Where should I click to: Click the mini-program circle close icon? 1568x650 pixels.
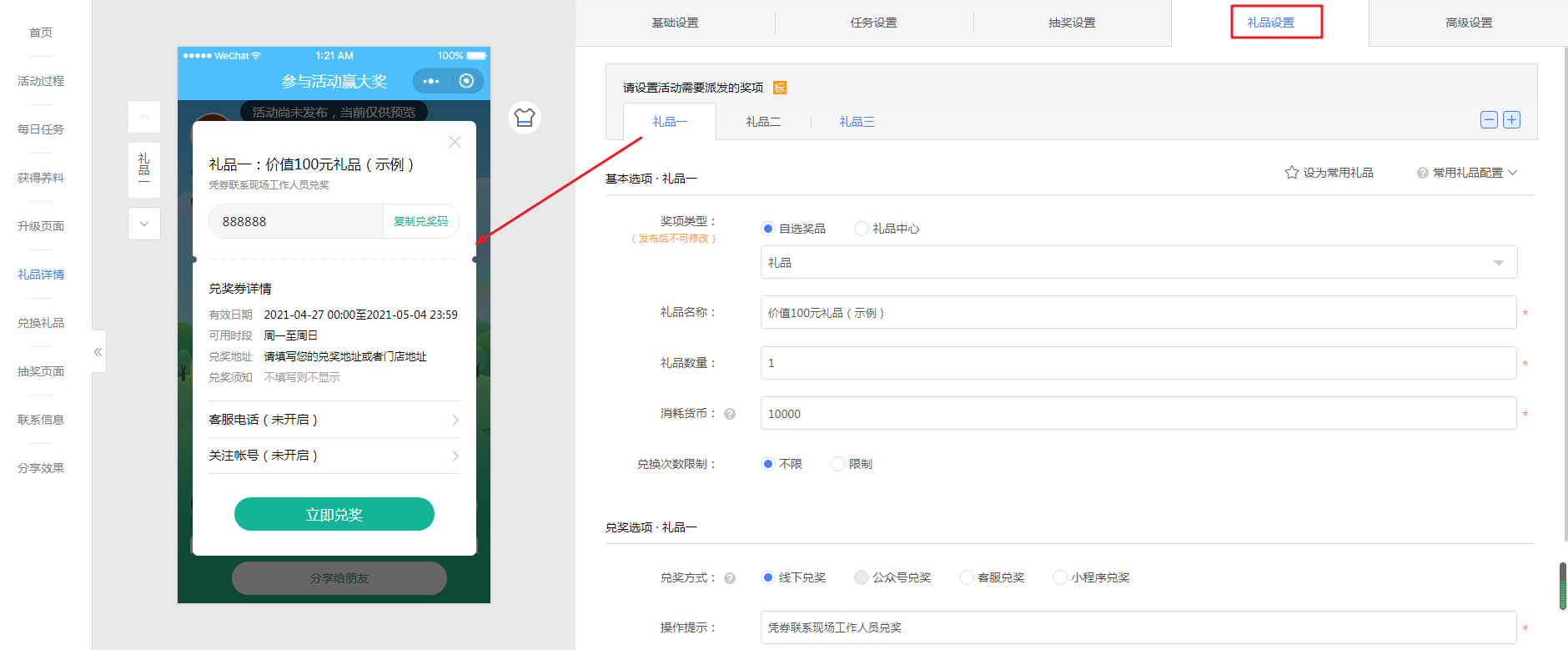(x=466, y=81)
